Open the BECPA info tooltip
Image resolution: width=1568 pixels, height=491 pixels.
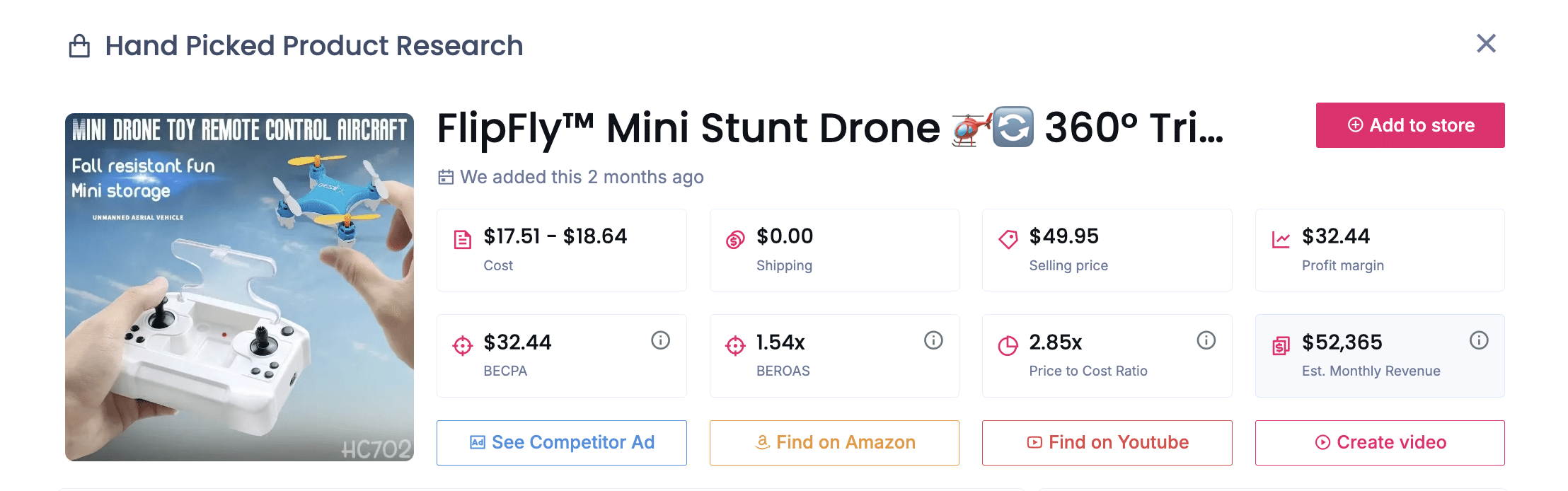(661, 340)
